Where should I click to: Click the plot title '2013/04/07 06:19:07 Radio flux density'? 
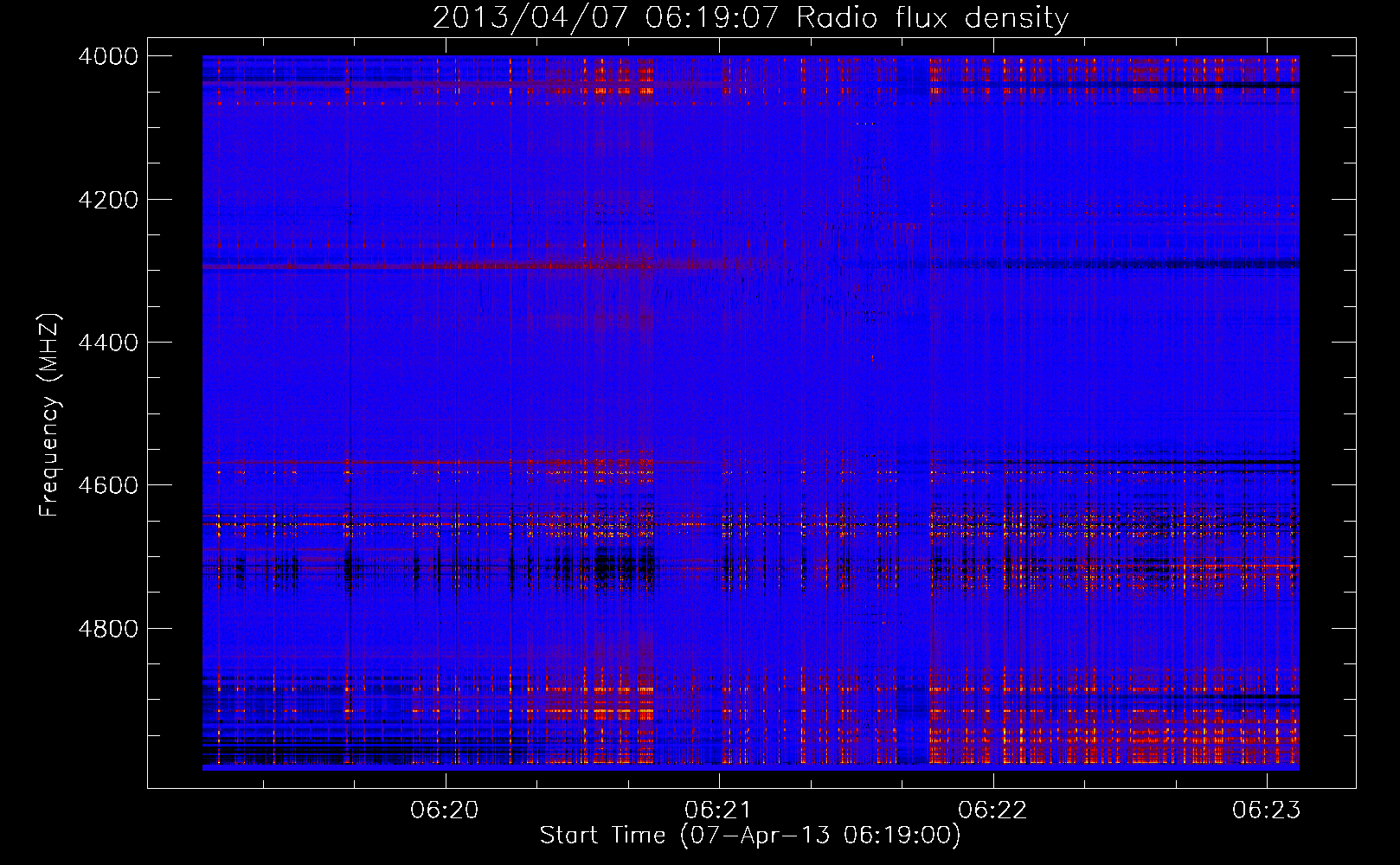point(750,18)
